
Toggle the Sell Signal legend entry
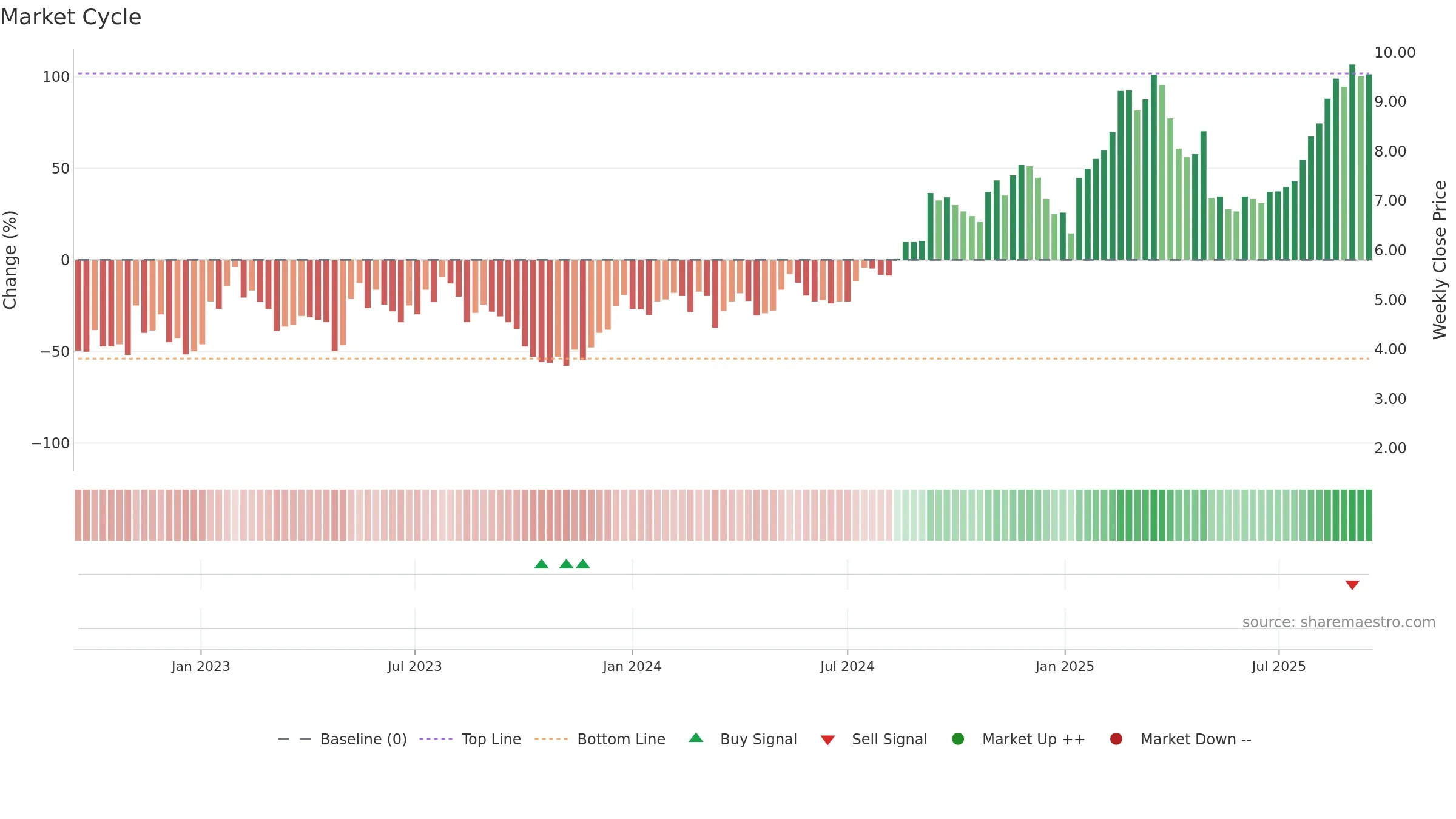pyautogui.click(x=874, y=739)
